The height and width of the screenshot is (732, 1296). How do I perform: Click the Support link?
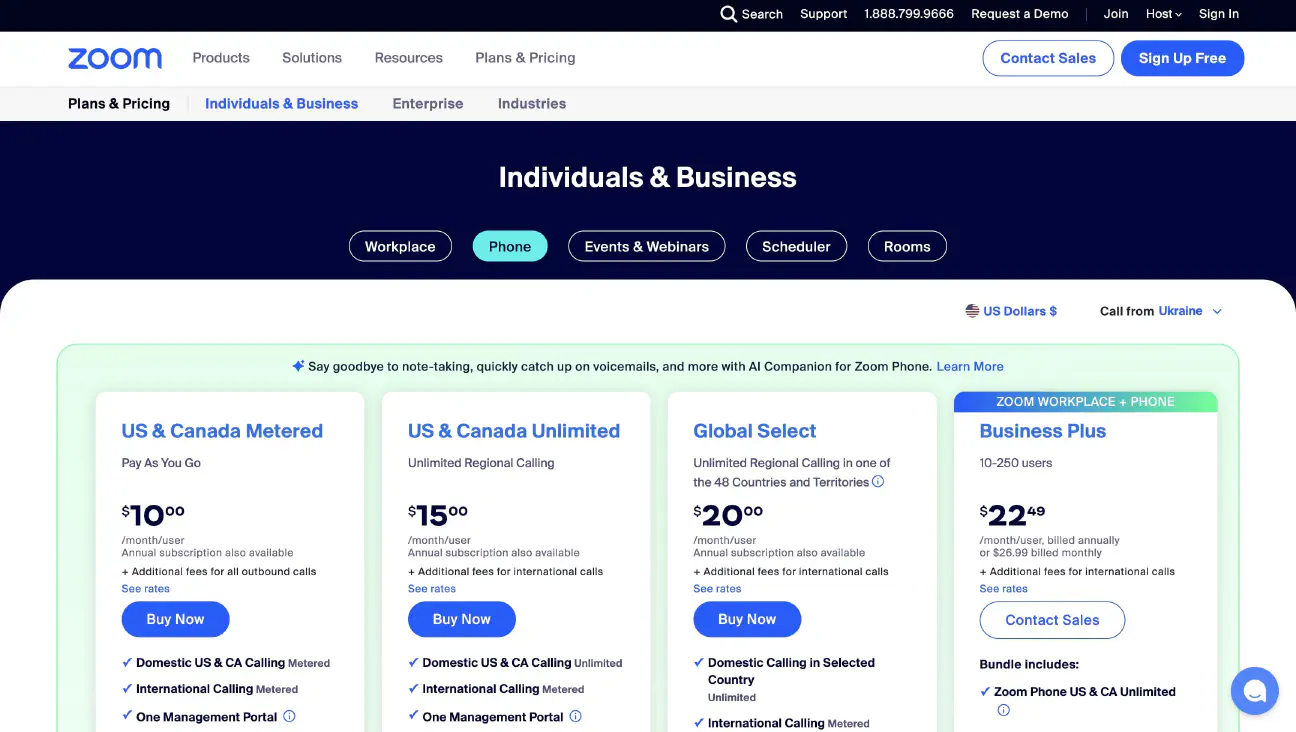[x=824, y=14]
